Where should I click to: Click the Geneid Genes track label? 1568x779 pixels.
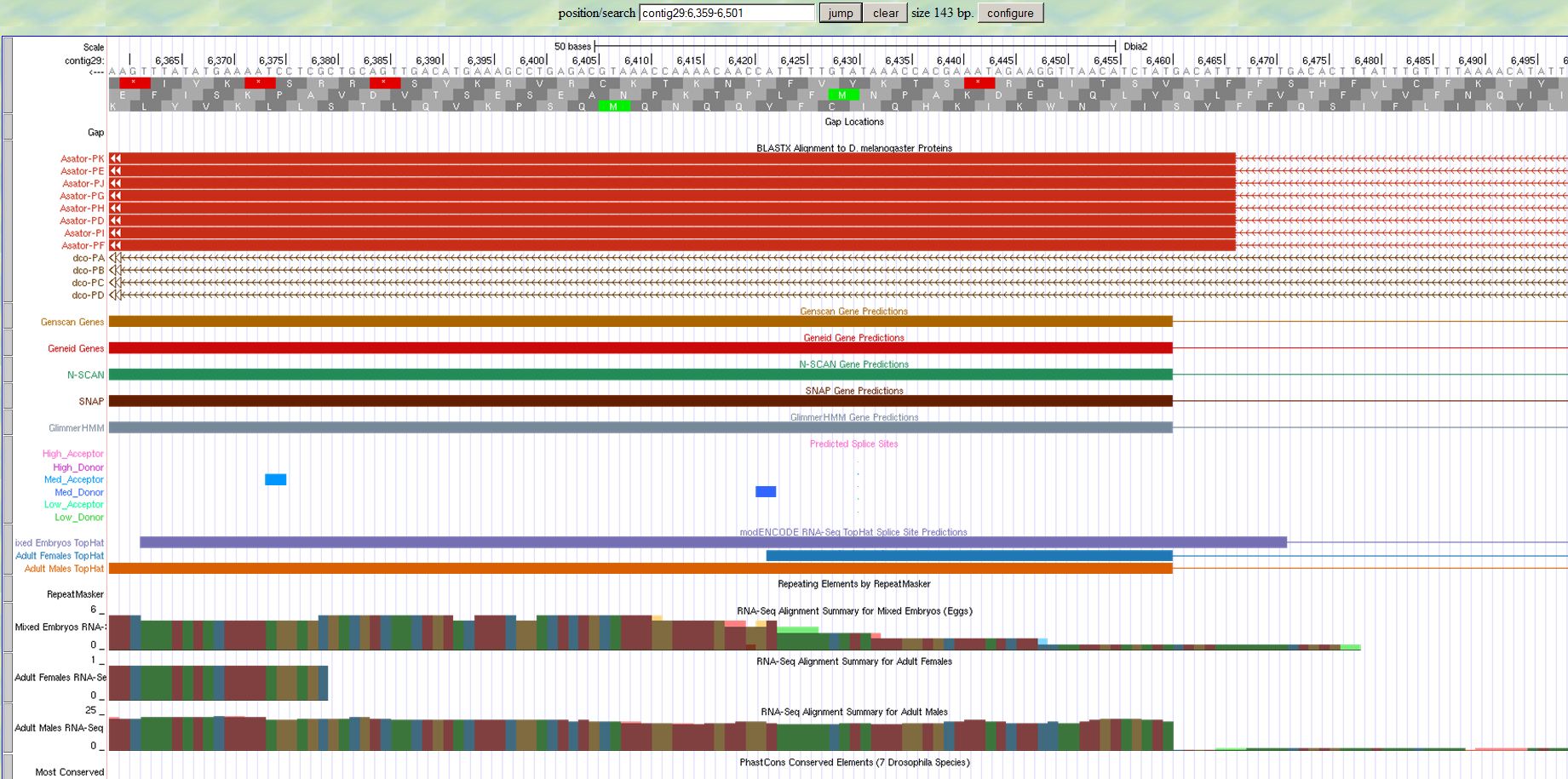point(76,348)
